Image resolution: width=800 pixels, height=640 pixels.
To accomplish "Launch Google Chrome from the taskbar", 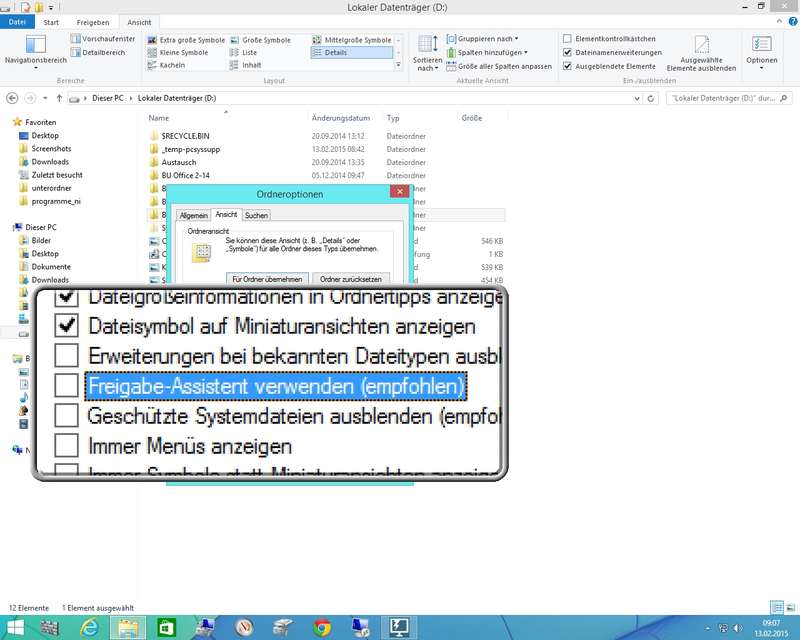I will click(322, 627).
